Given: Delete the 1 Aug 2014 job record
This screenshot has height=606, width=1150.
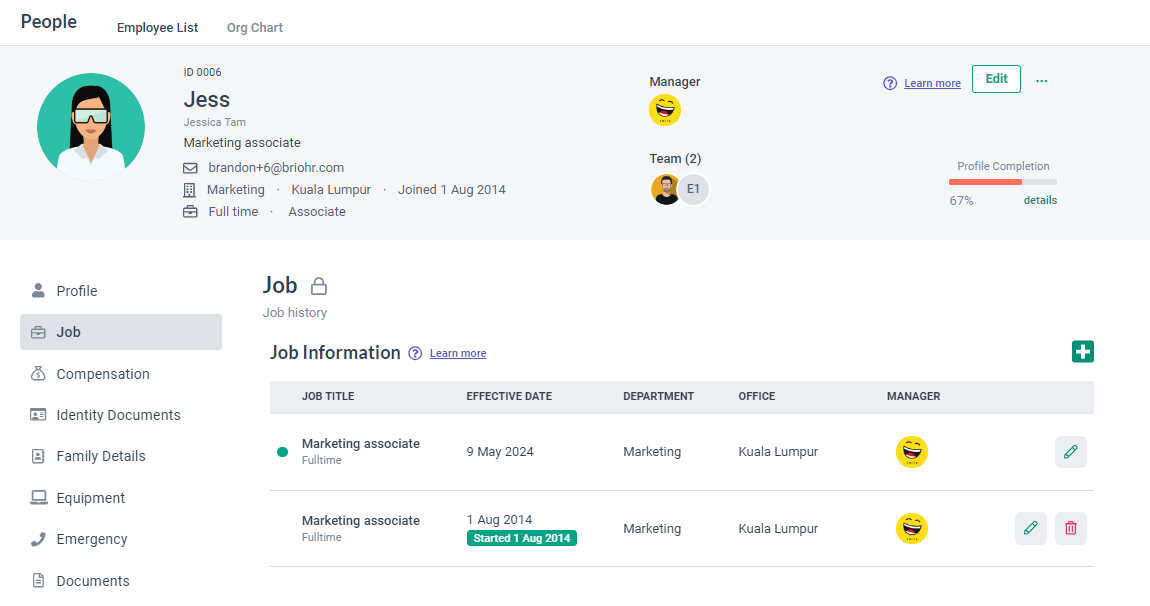Looking at the screenshot, I should point(1070,528).
